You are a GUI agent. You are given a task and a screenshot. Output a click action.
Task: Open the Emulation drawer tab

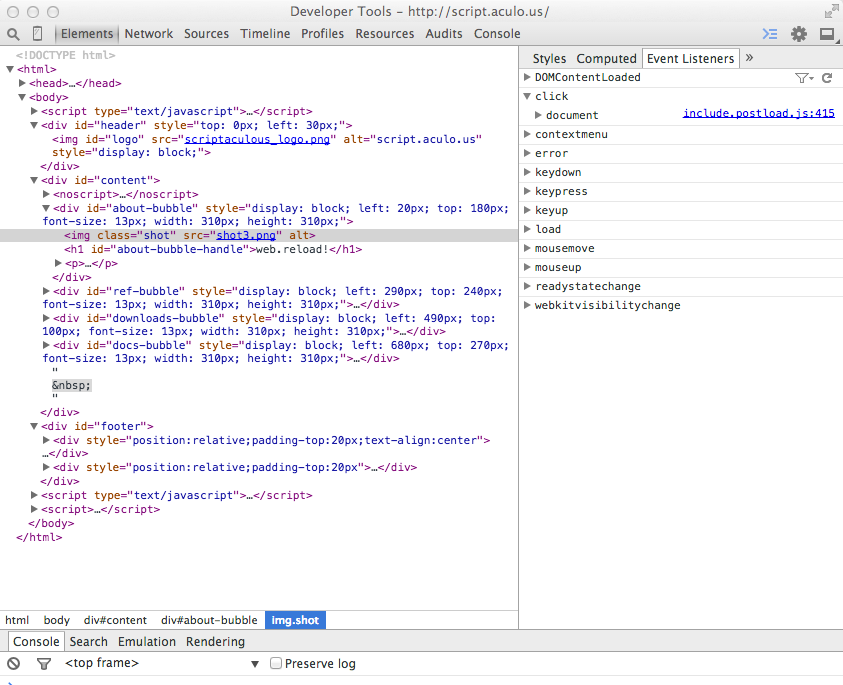pyautogui.click(x=147, y=641)
